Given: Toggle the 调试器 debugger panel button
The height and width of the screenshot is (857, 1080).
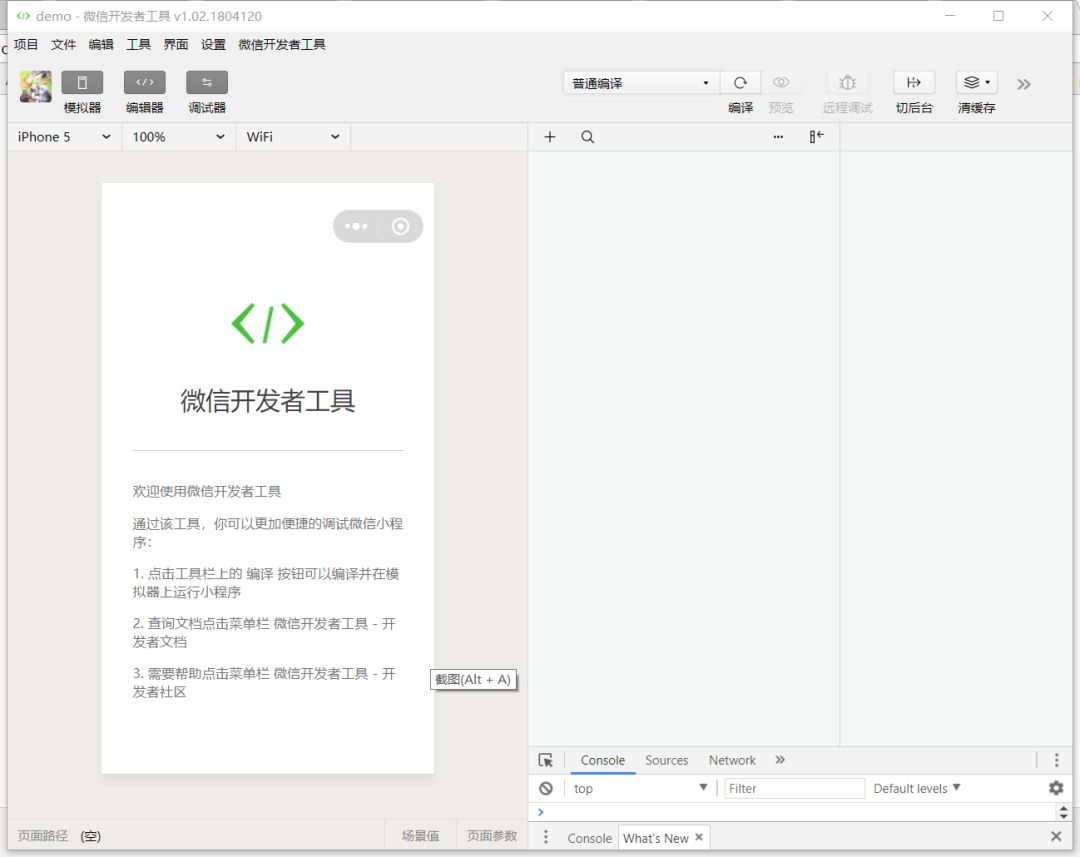Looking at the screenshot, I should click(x=207, y=83).
